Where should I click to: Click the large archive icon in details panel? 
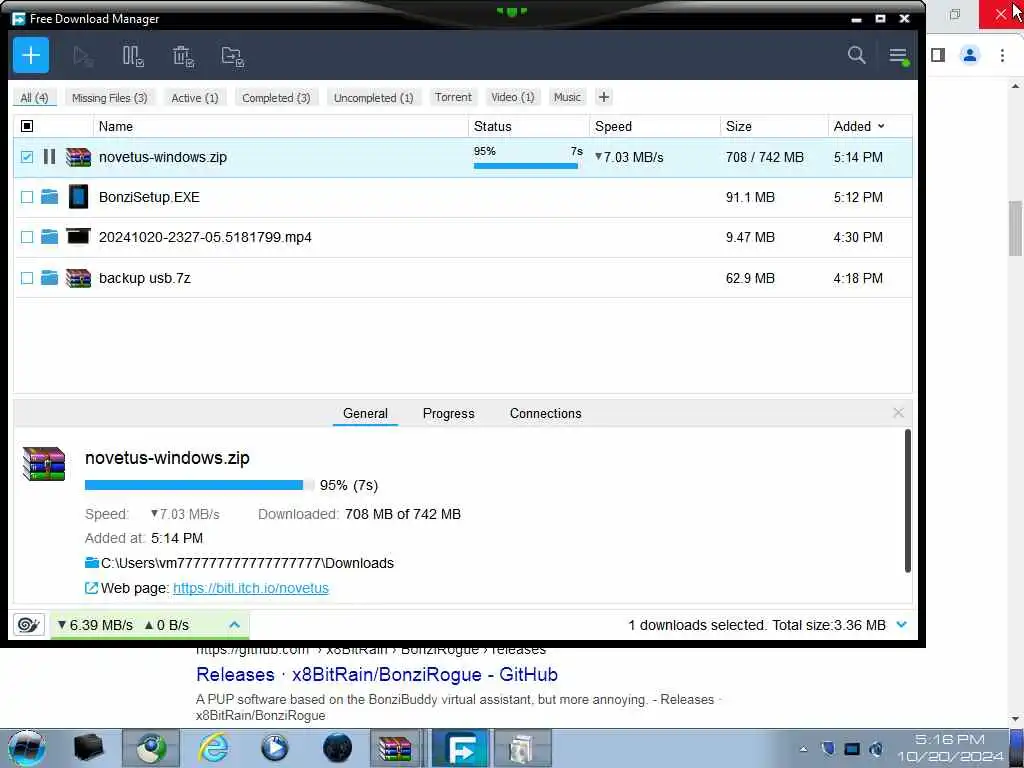point(44,464)
